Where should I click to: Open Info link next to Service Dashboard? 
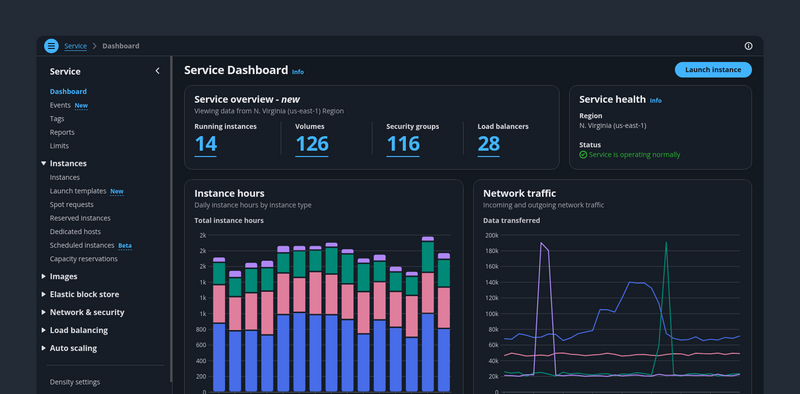coord(298,72)
